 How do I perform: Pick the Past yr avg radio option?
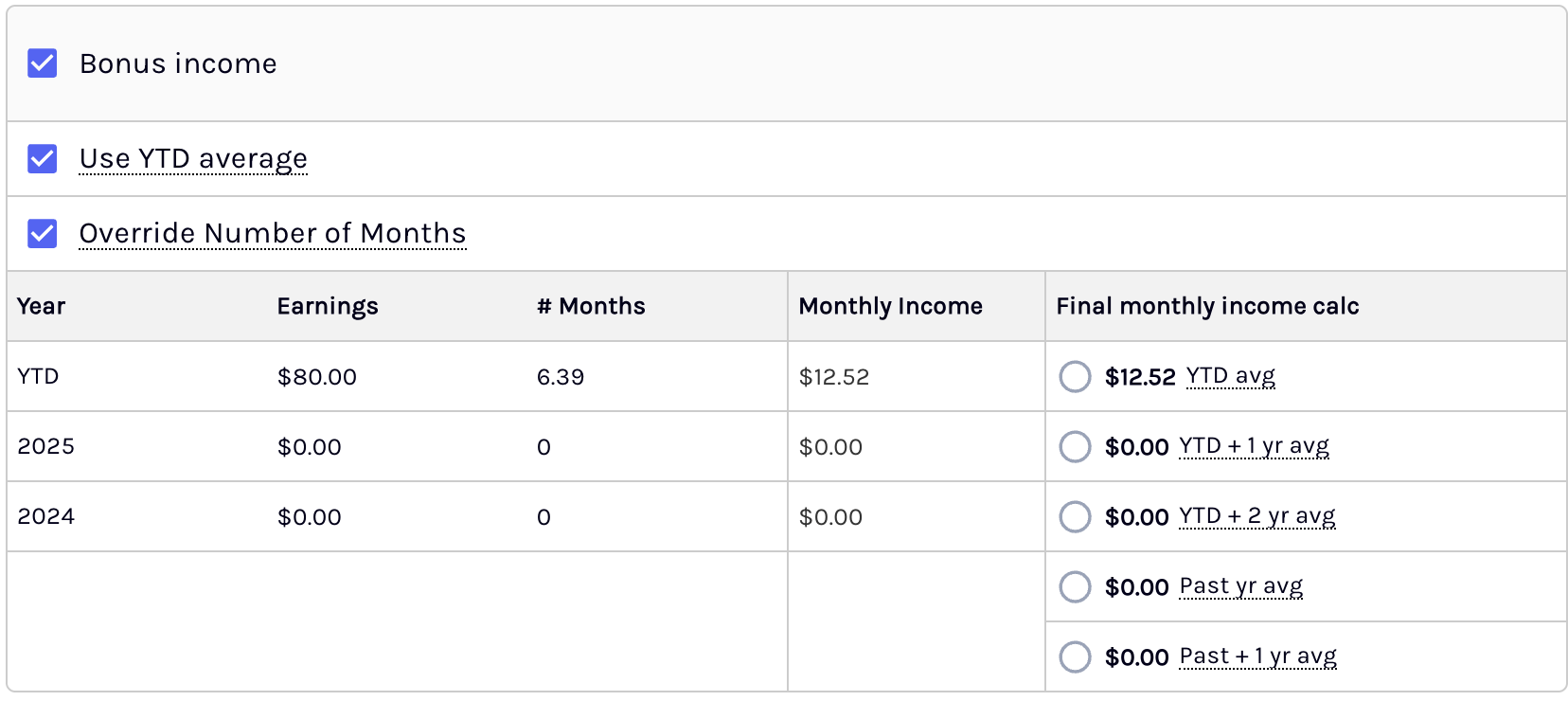1075,586
